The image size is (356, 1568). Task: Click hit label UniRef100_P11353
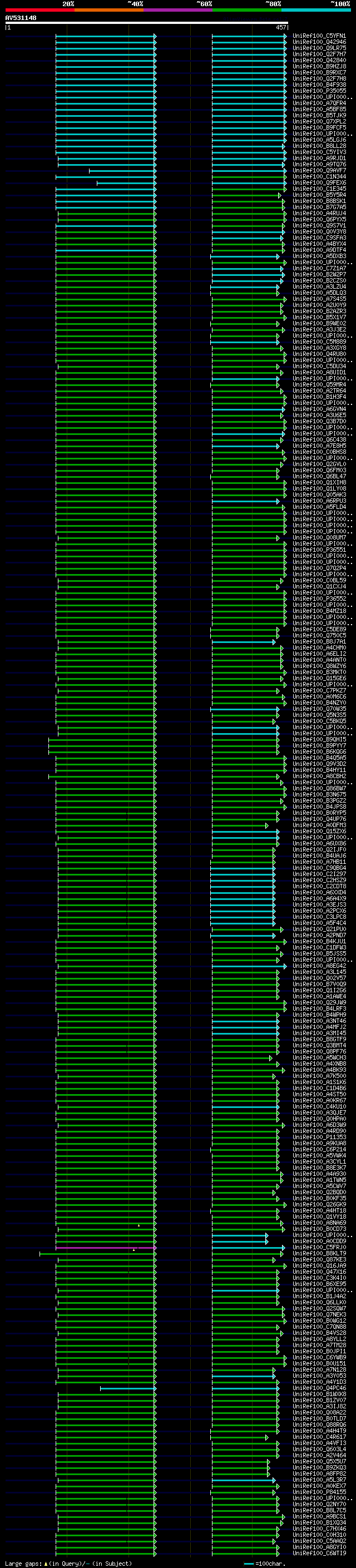pos(319,1137)
